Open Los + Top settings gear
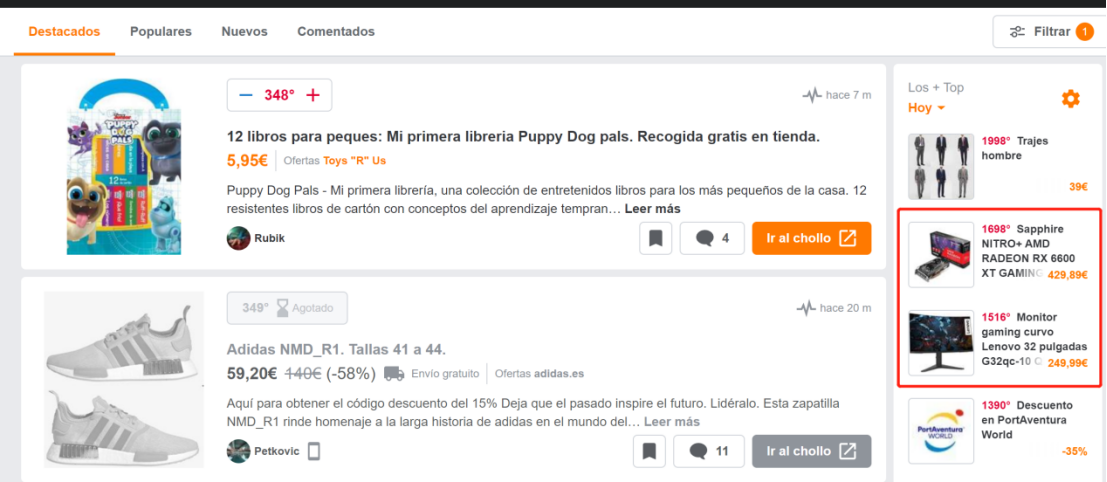Viewport: 1107px width, 482px height. pyautogui.click(x=1071, y=99)
